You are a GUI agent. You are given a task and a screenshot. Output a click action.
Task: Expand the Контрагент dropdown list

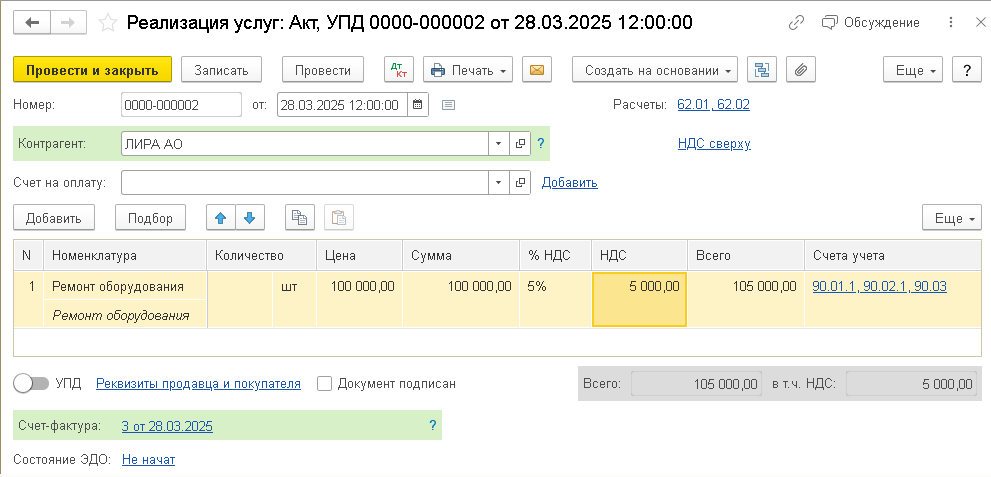point(498,144)
